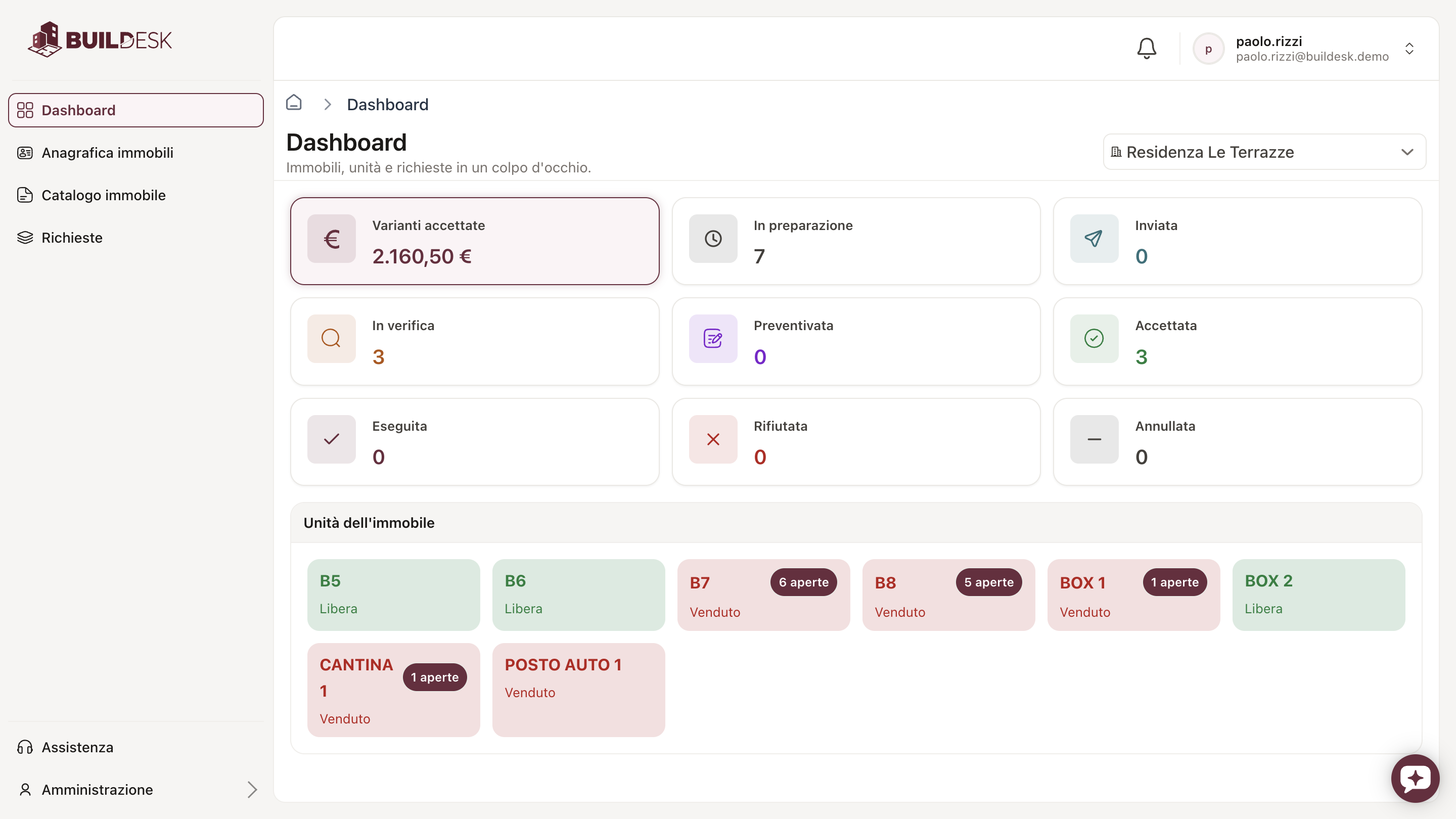
Task: Click the Unità dell'immobile heading
Action: (369, 523)
